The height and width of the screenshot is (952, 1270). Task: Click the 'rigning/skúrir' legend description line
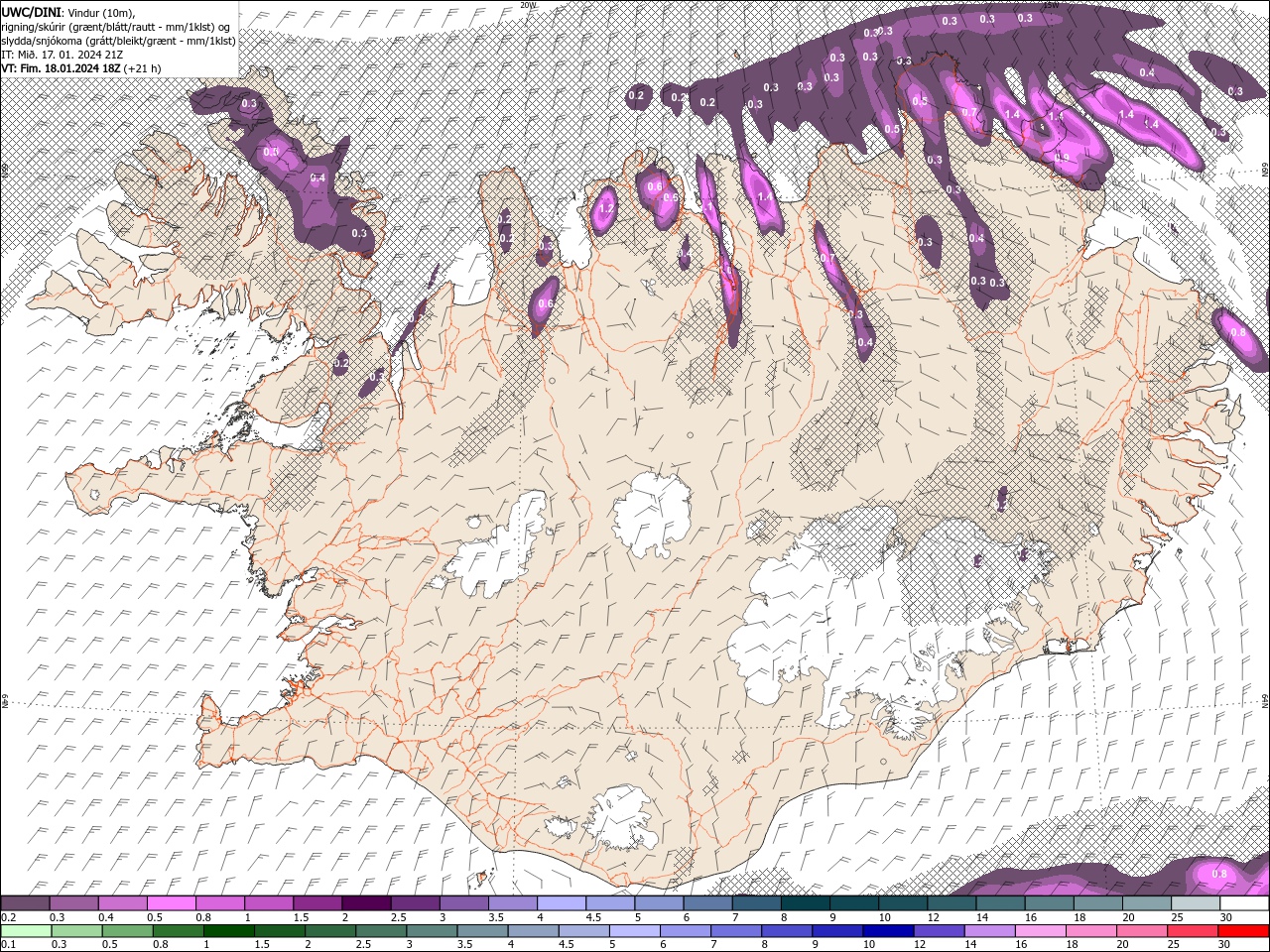(x=117, y=26)
